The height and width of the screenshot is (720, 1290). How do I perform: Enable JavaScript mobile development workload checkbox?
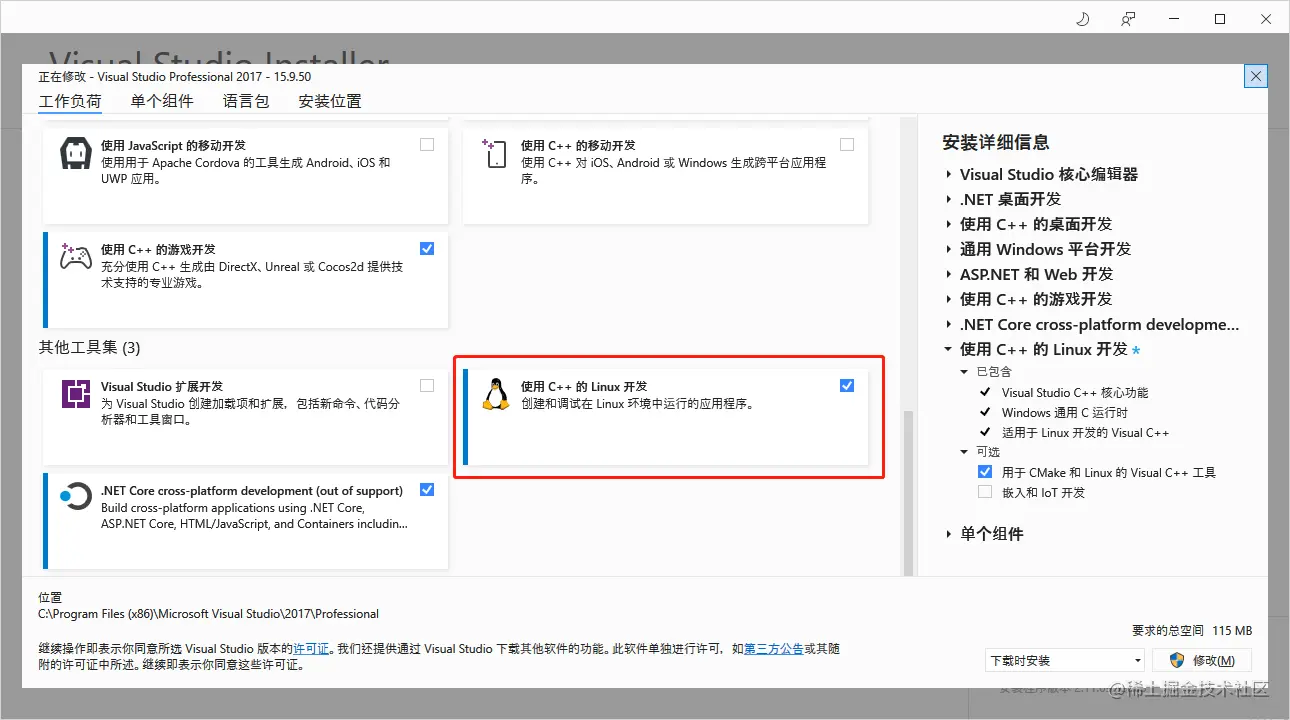[427, 145]
